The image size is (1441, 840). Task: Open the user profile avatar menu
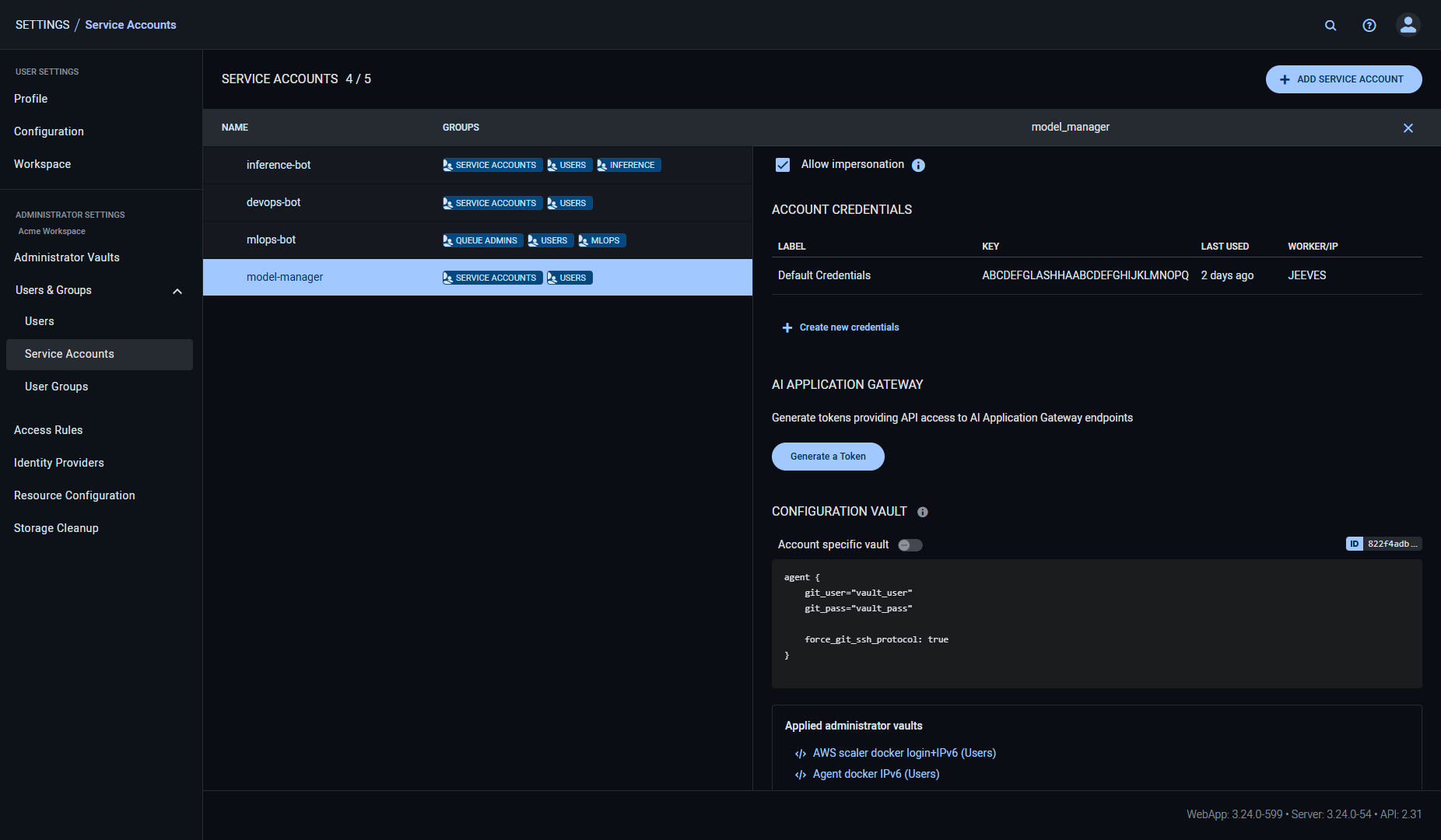pyautogui.click(x=1408, y=25)
